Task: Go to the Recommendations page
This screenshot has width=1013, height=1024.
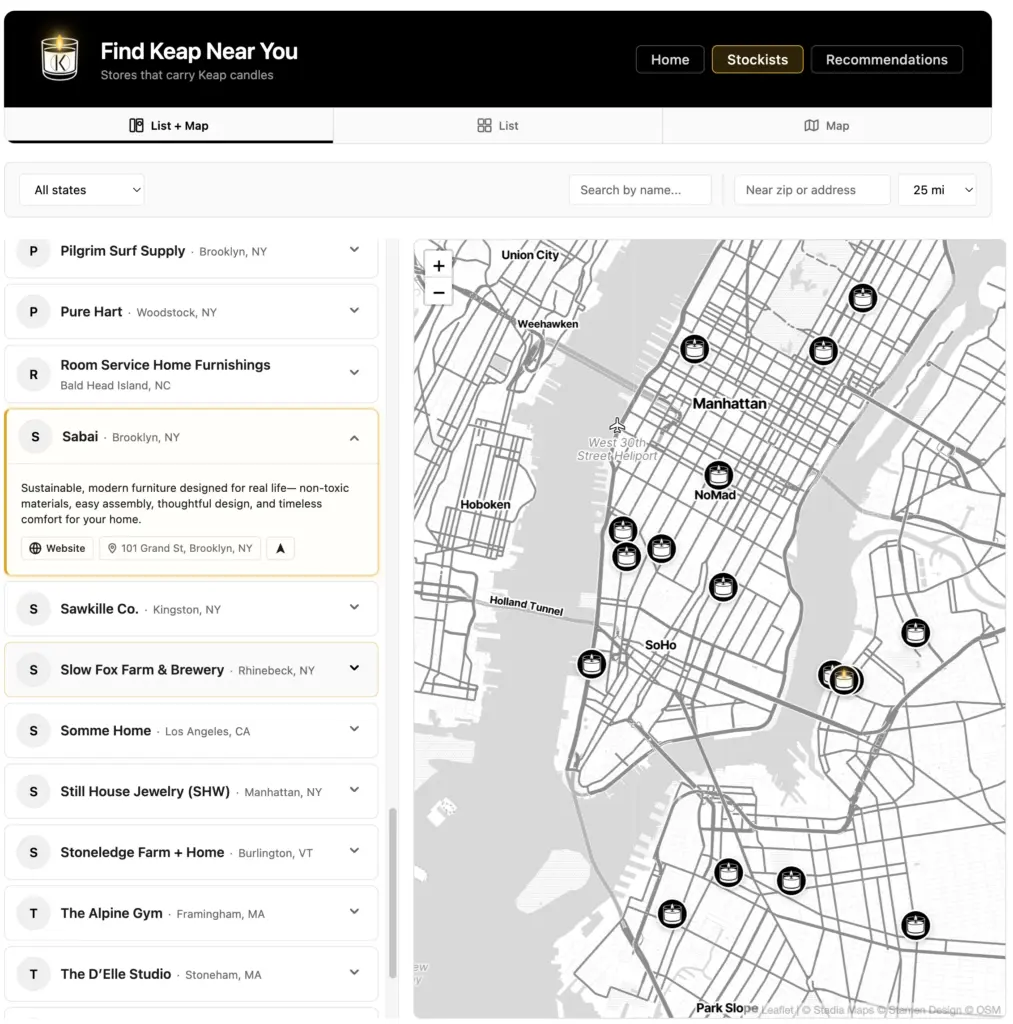Action: 886,59
